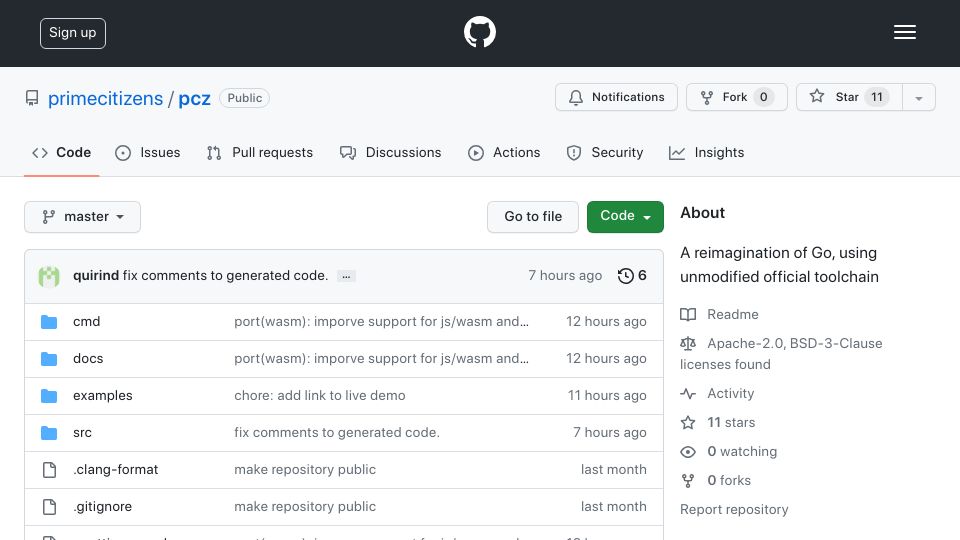Open the quirind author link
The image size is (960, 540).
(96, 276)
